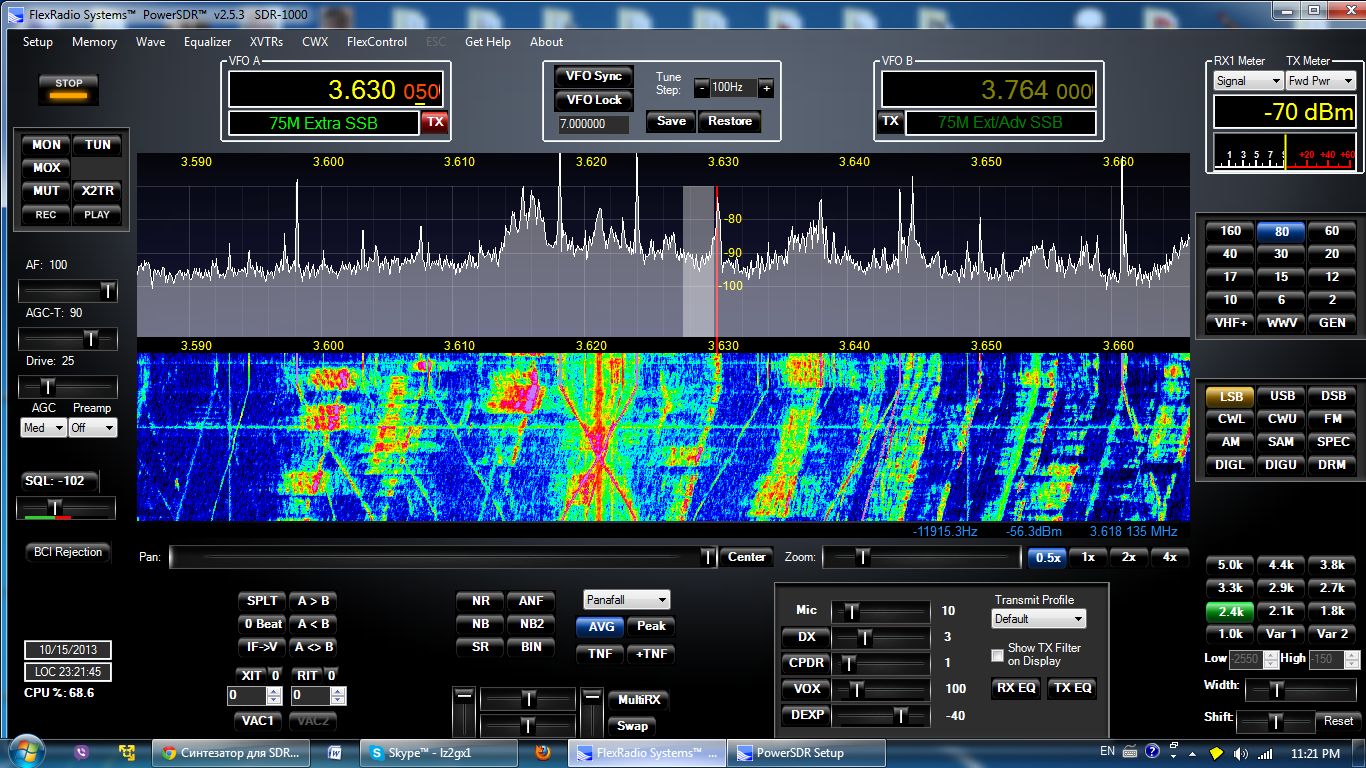The width and height of the screenshot is (1366, 768).
Task: Click the Restore button
Action: click(730, 121)
